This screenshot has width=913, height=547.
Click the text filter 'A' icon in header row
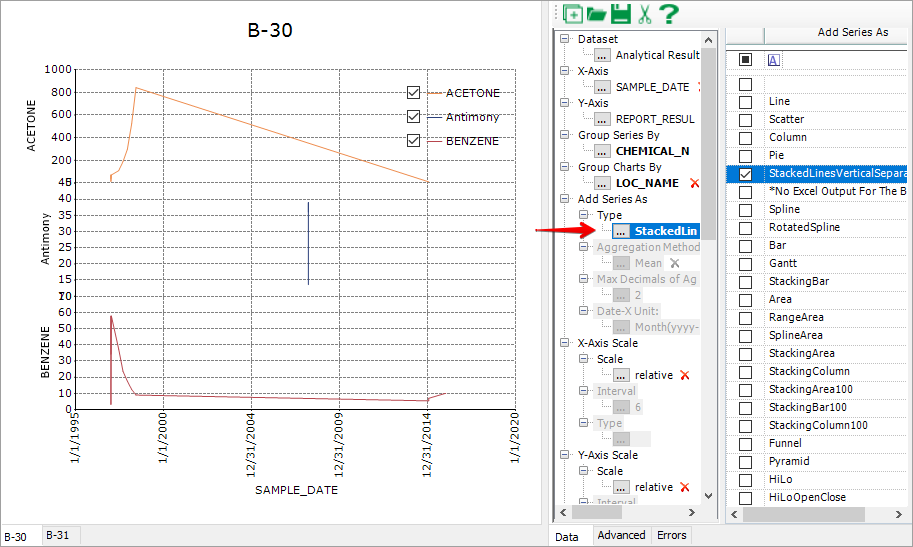tap(773, 59)
